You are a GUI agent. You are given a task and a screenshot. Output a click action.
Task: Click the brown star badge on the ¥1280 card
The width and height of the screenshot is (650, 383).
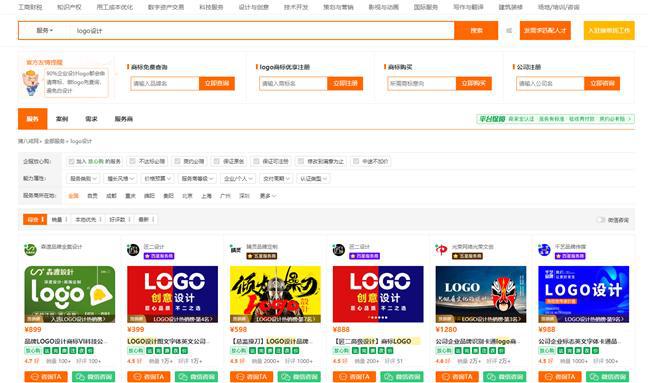[x=467, y=256]
